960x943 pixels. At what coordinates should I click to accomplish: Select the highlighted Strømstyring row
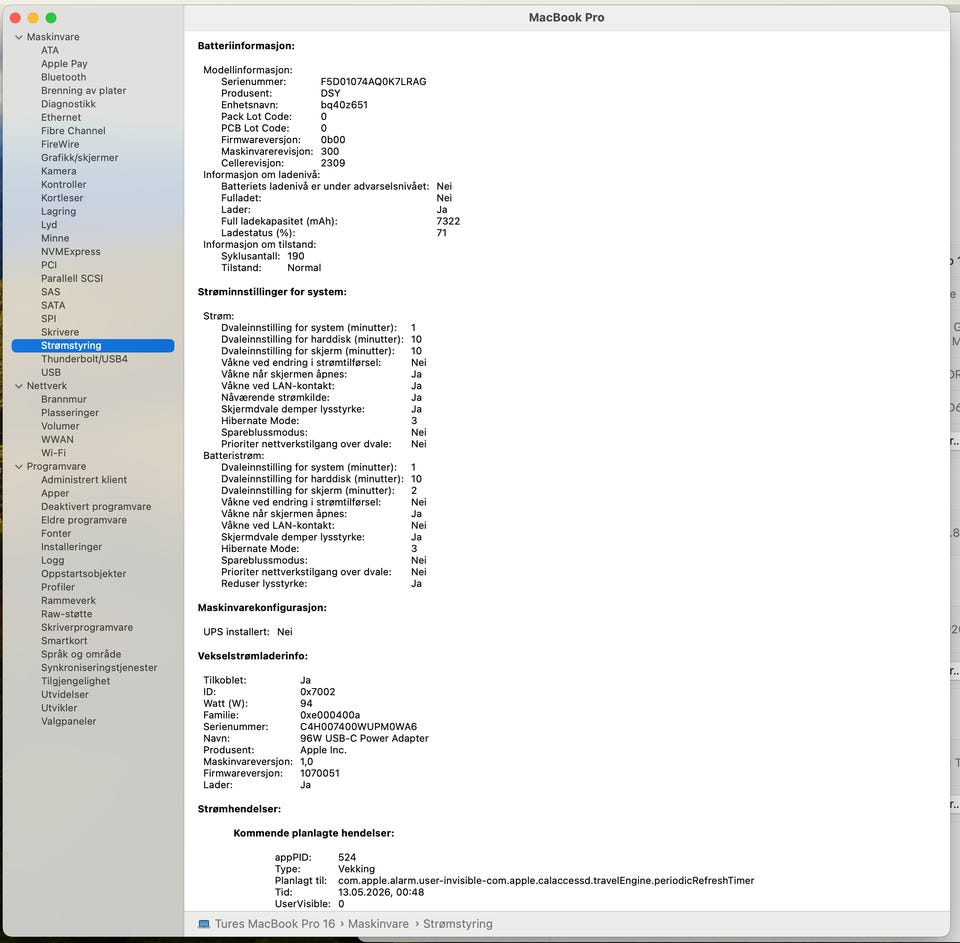coord(93,346)
